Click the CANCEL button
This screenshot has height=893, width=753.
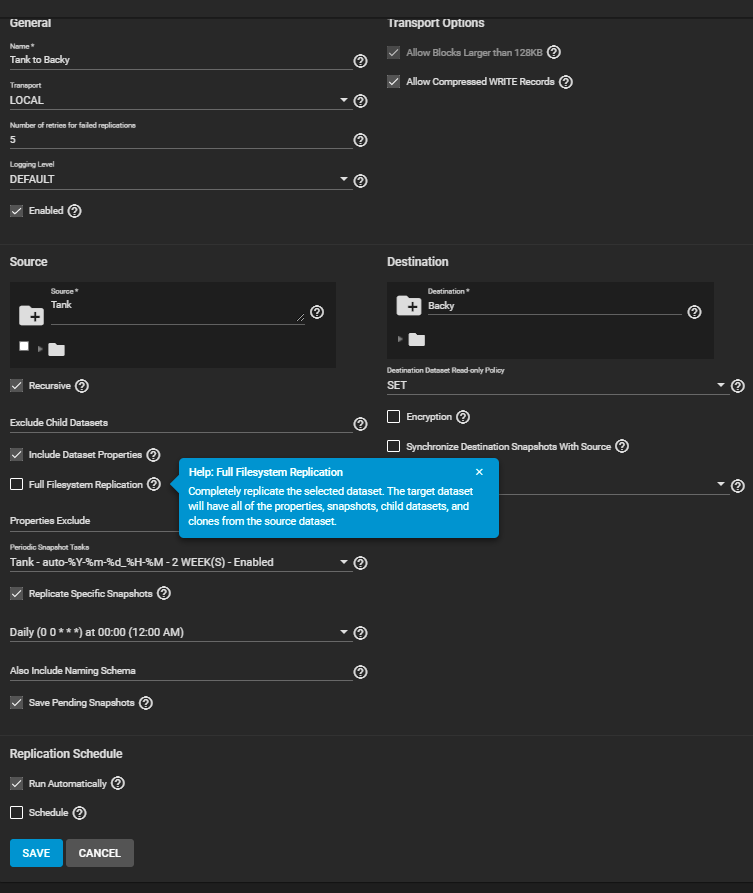(100, 853)
